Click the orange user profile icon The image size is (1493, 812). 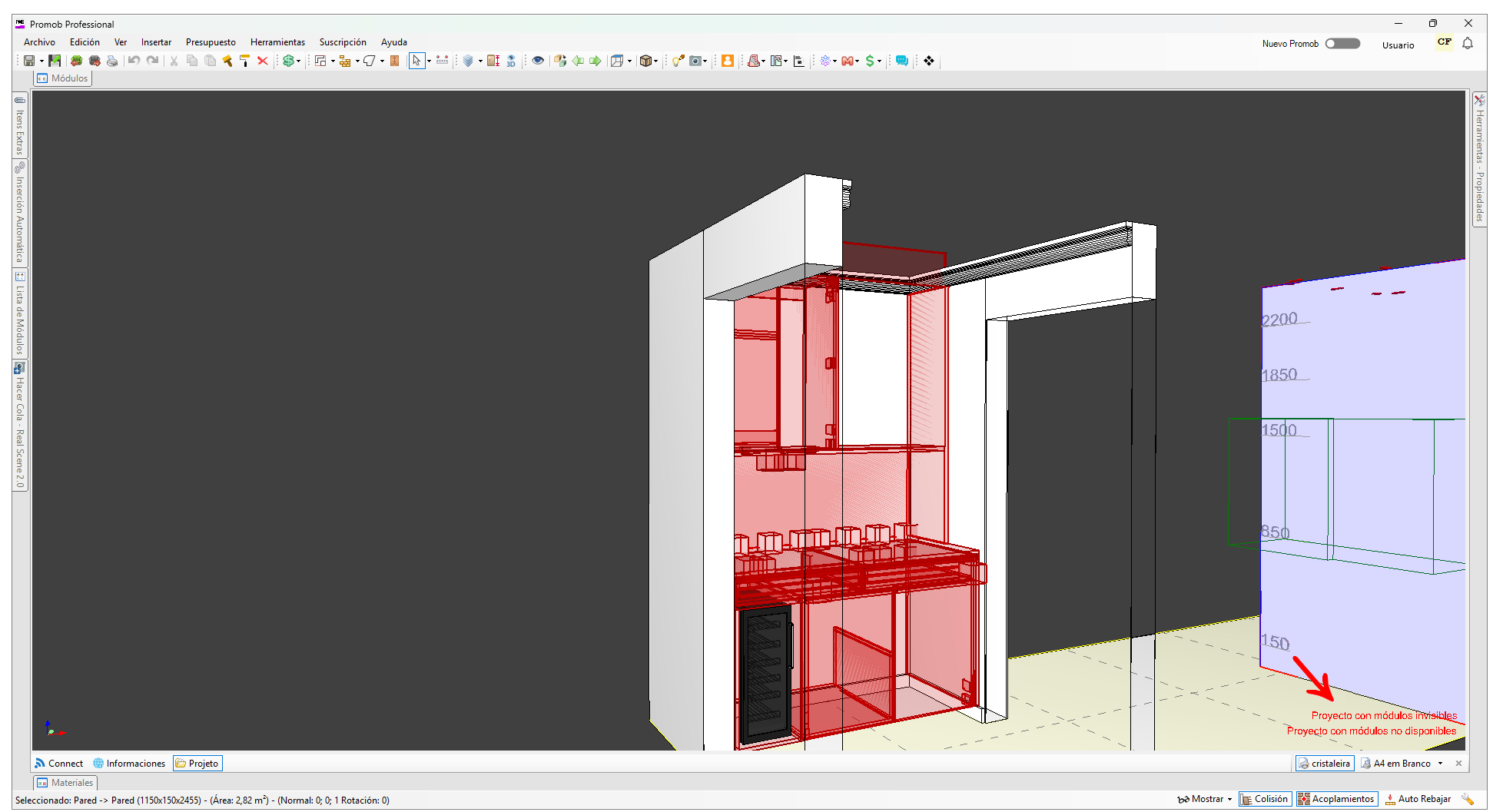727,61
